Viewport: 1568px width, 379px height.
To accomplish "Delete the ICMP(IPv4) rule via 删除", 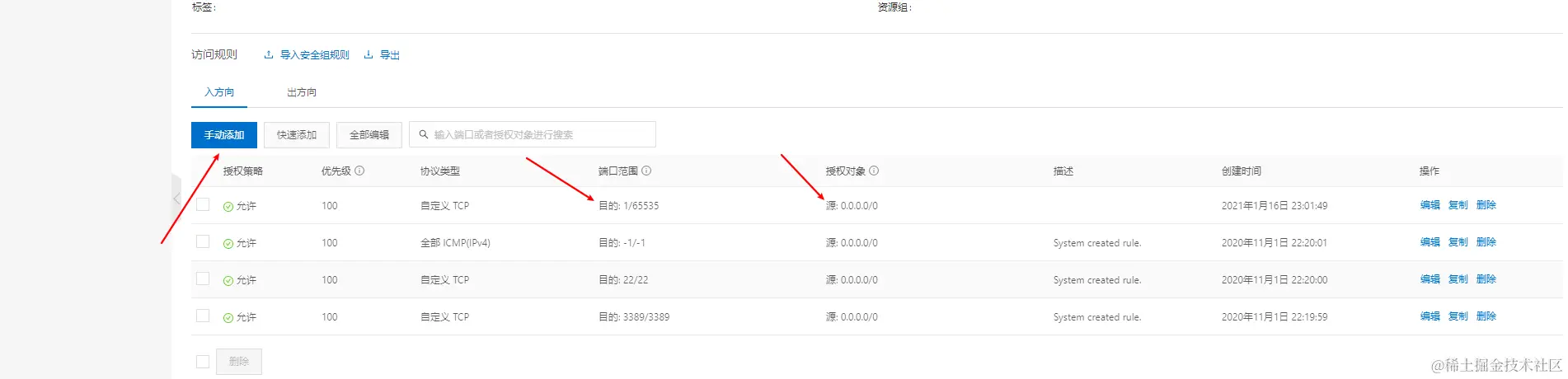I will [x=1486, y=242].
